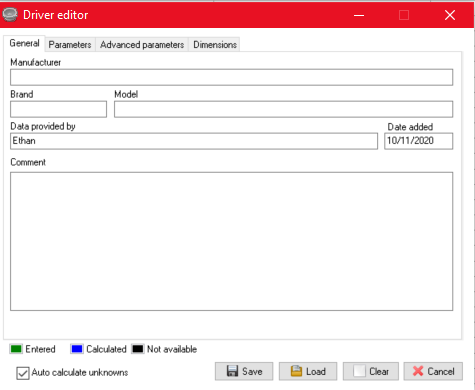Screen dimensions: 475x390
Task: Click the Data provided by label
Action: [43, 126]
